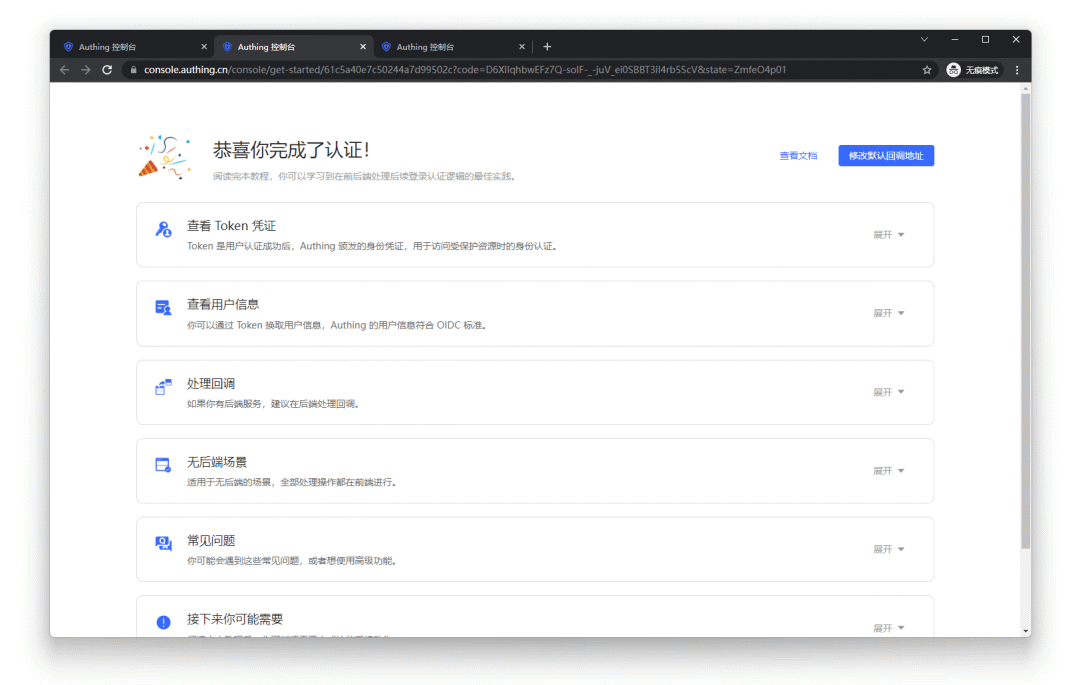Expand the 查看 Token 凭证 section
Image resolution: width=1080 pixels, height=685 pixels.
[x=888, y=233]
